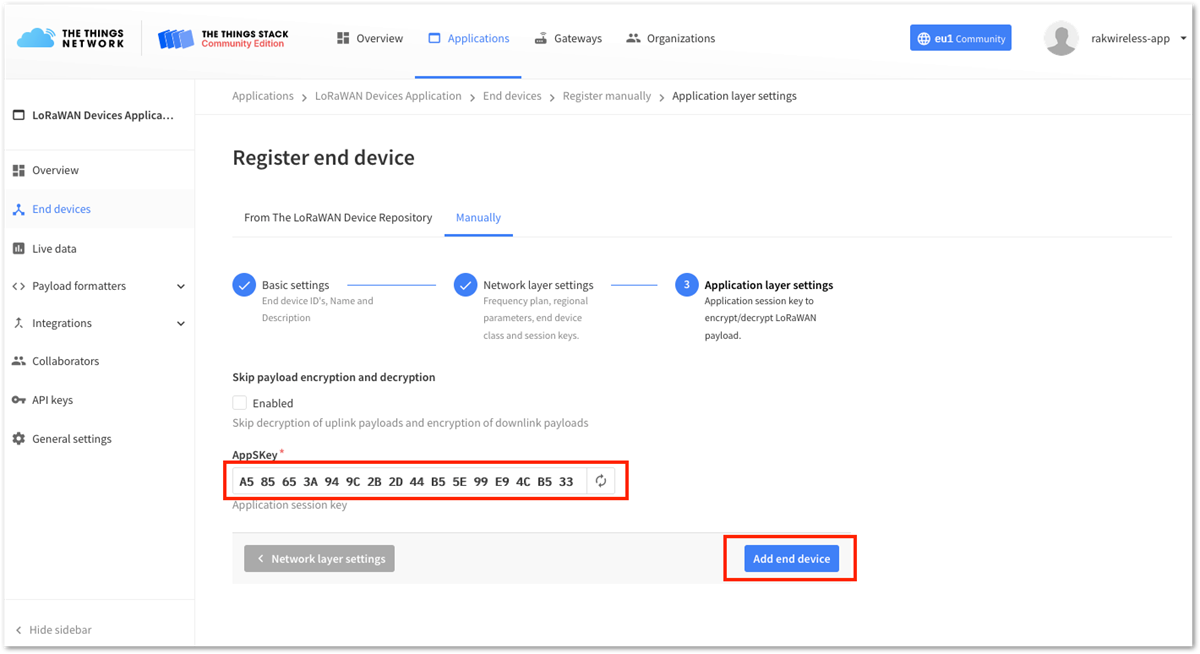This screenshot has width=1200, height=654.
Task: Click the Applications window icon in top navigation
Action: (x=434, y=38)
